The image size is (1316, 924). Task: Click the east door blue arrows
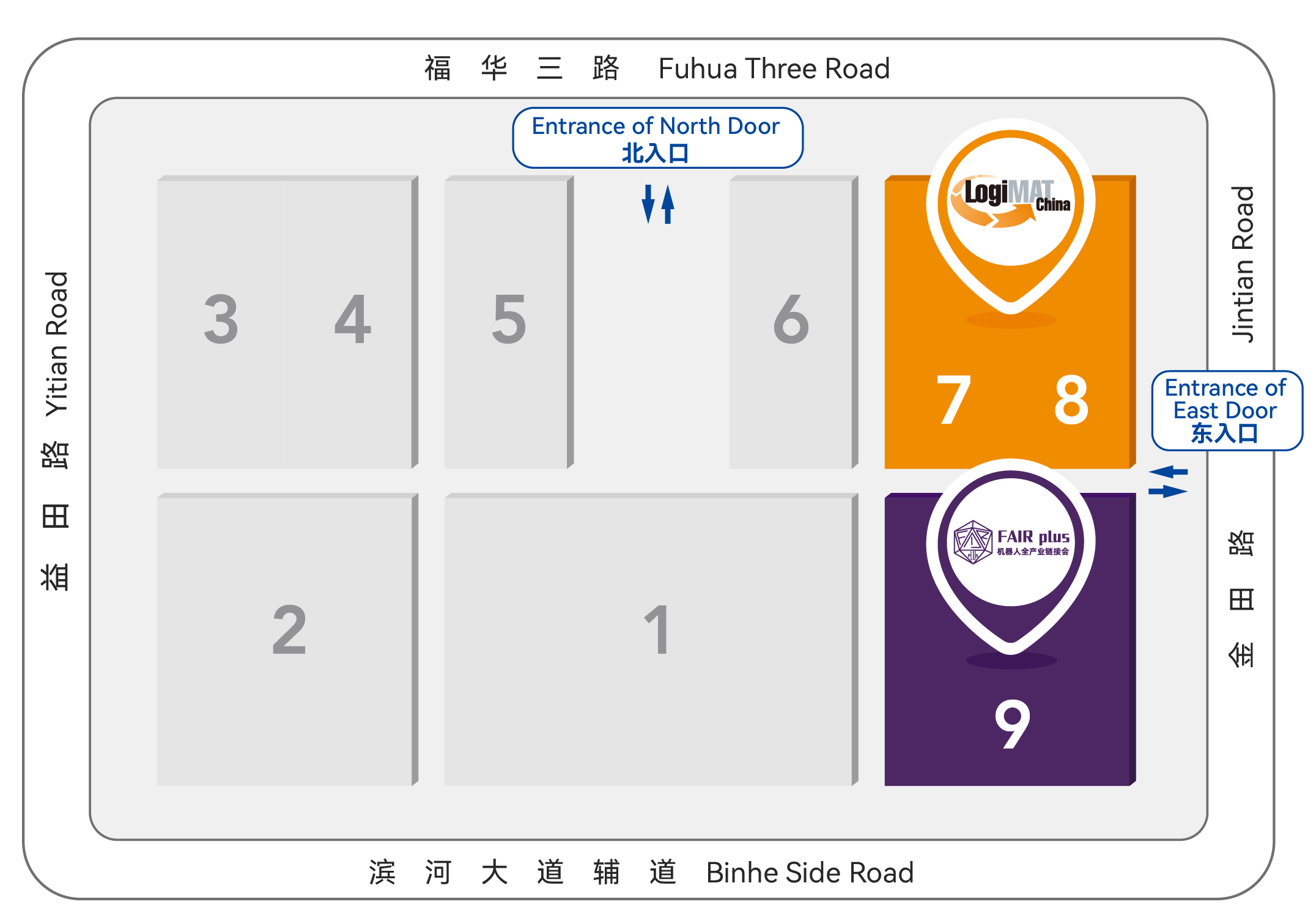pos(1167,482)
